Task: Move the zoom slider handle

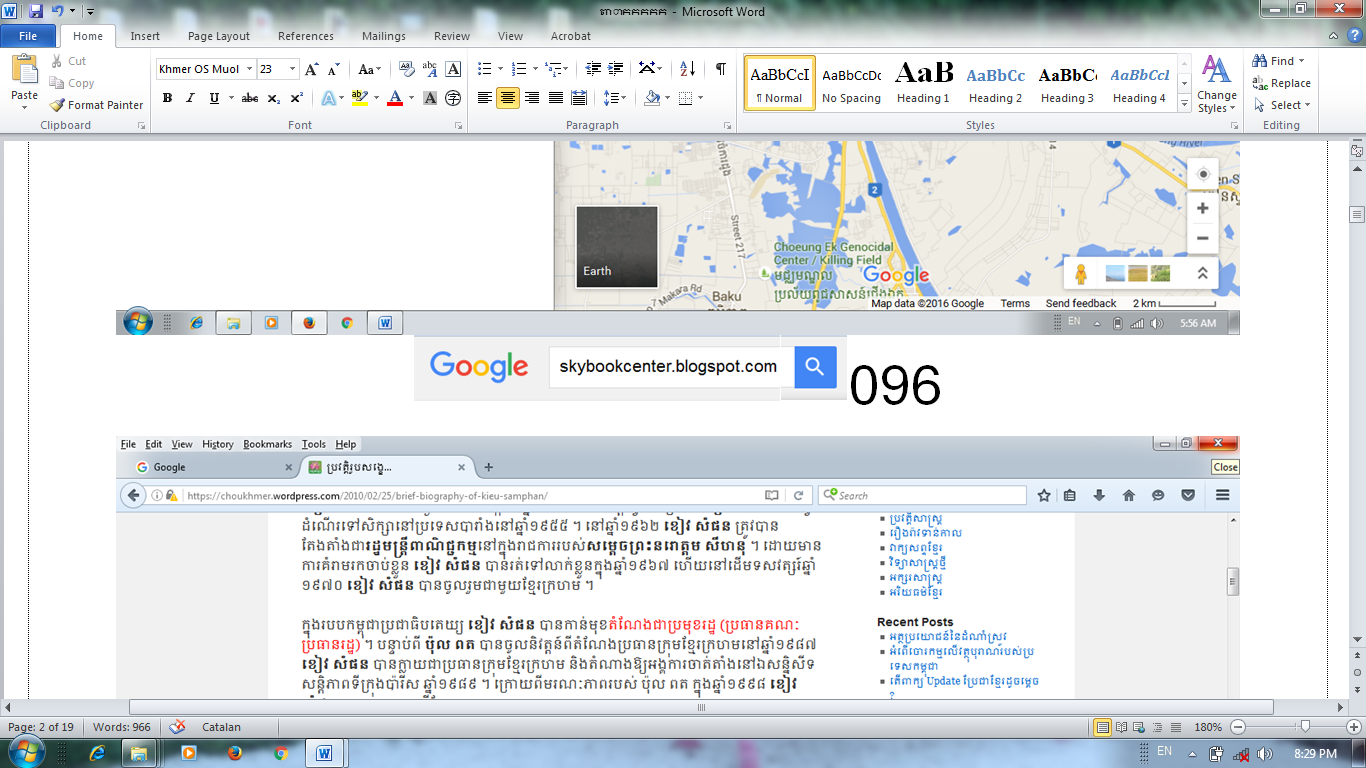Action: tap(1305, 727)
